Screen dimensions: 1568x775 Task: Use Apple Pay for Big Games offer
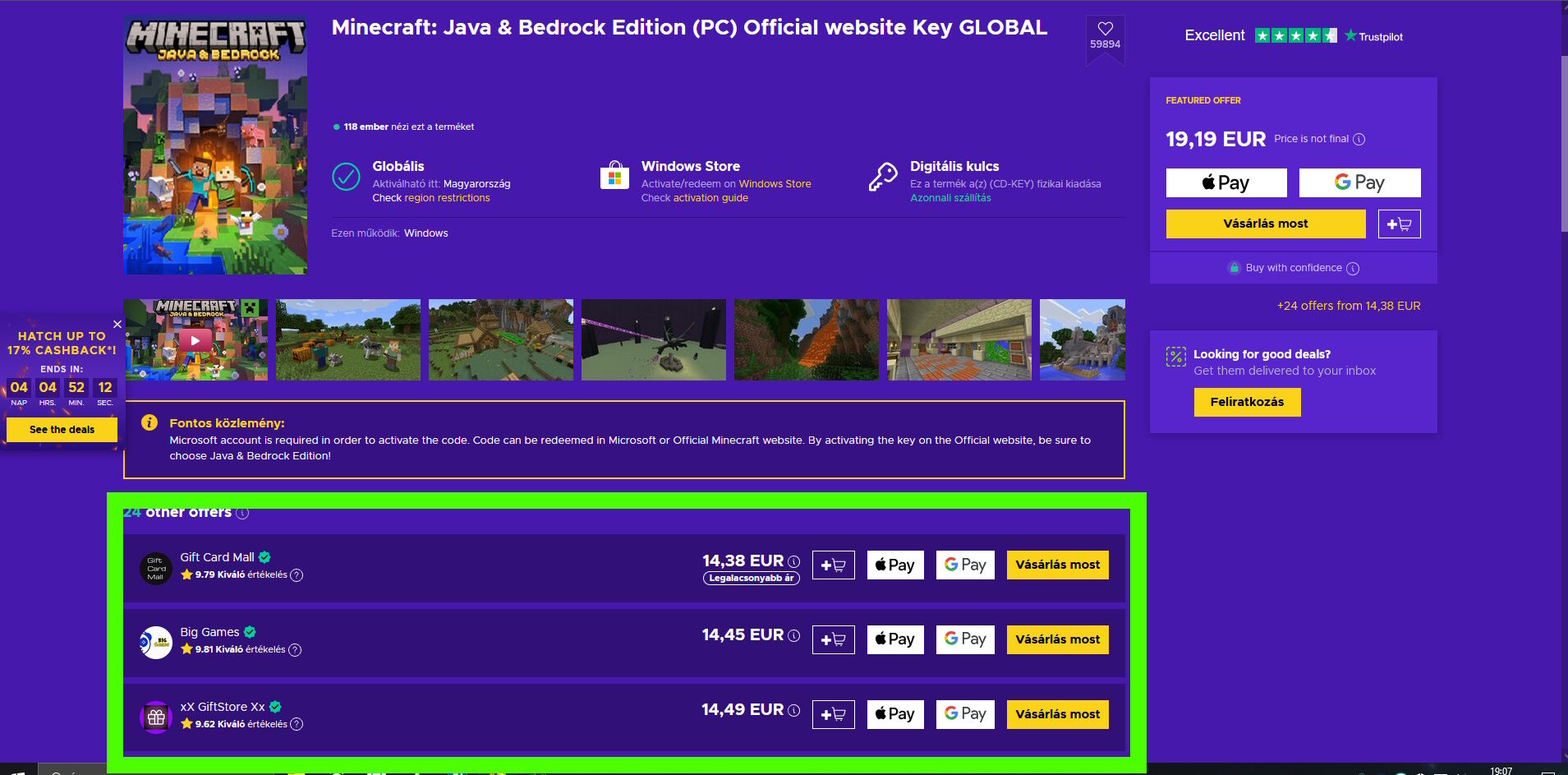tap(895, 639)
